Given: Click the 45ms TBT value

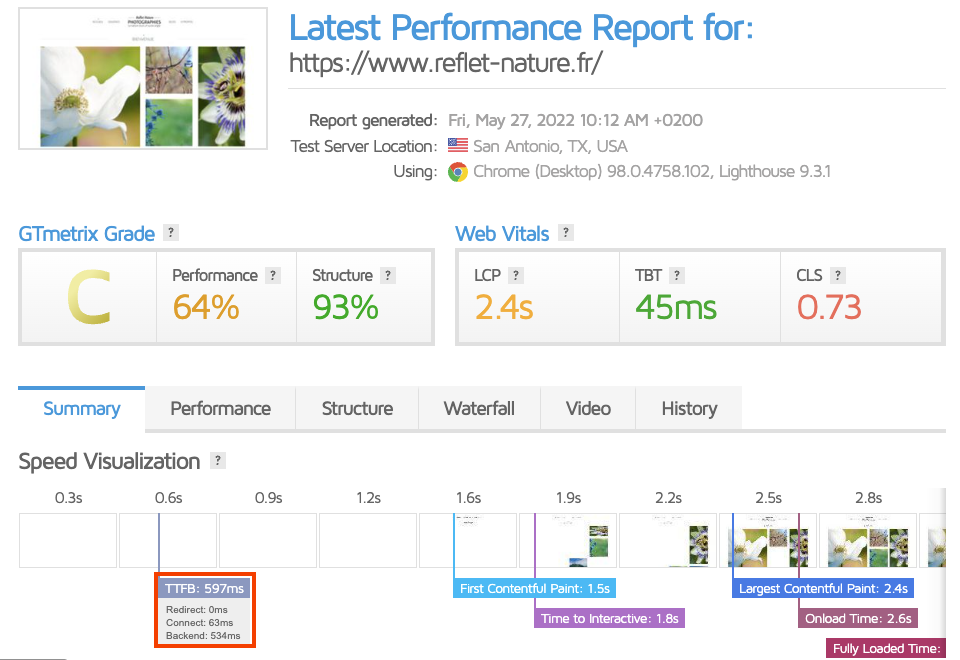Looking at the screenshot, I should point(676,307).
